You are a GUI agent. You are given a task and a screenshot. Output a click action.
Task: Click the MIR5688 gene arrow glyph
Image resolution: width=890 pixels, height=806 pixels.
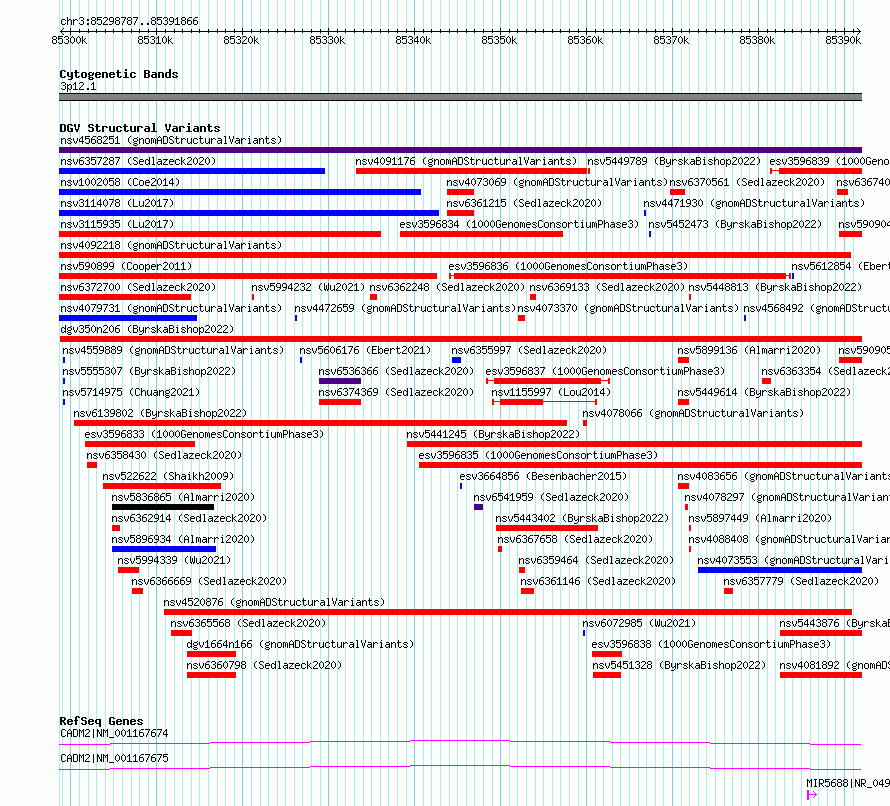(812, 795)
